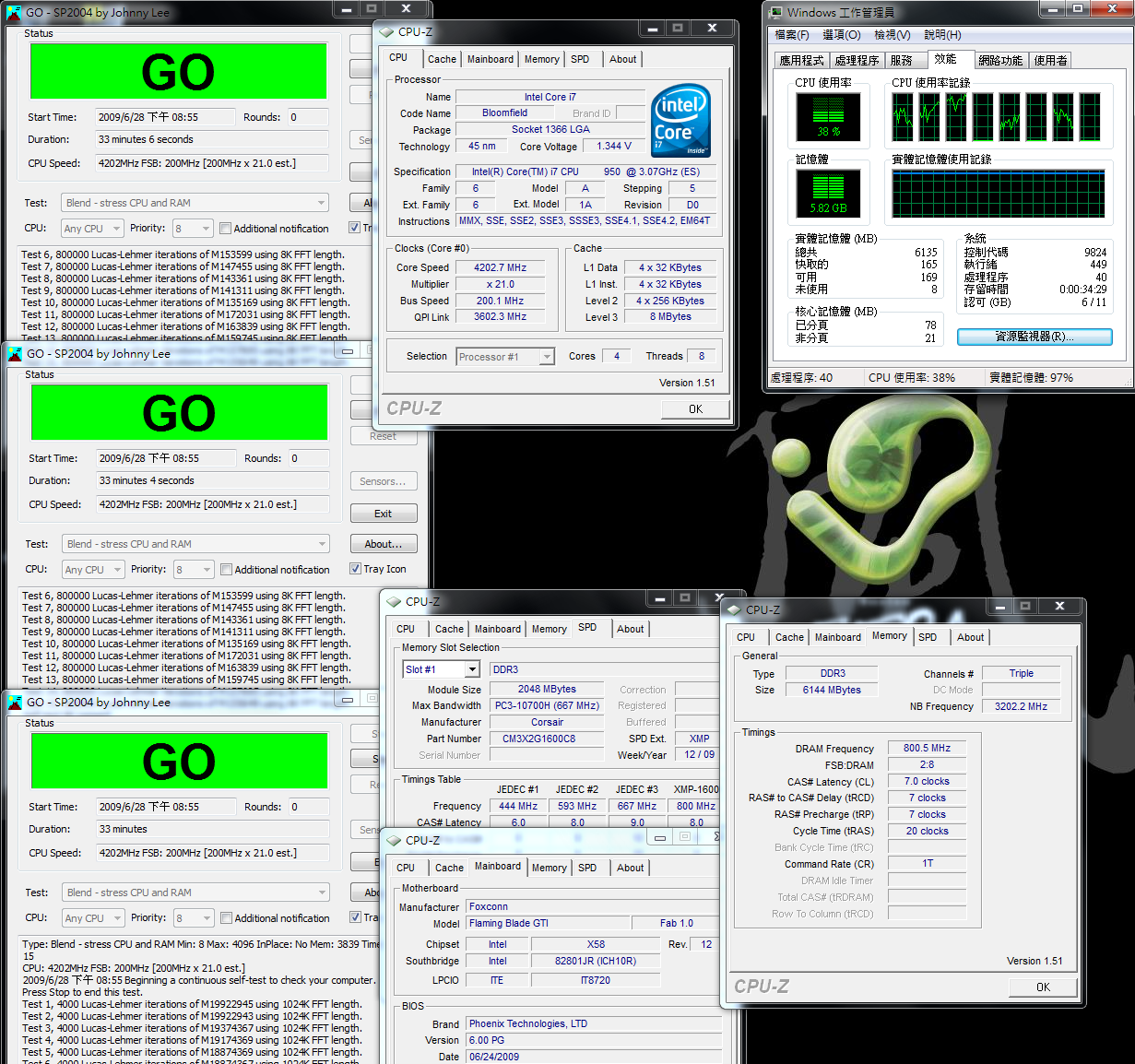Uncheck Tray Icon in middle SP2004 window
Screen dimensions: 1135x1064
click(355, 569)
